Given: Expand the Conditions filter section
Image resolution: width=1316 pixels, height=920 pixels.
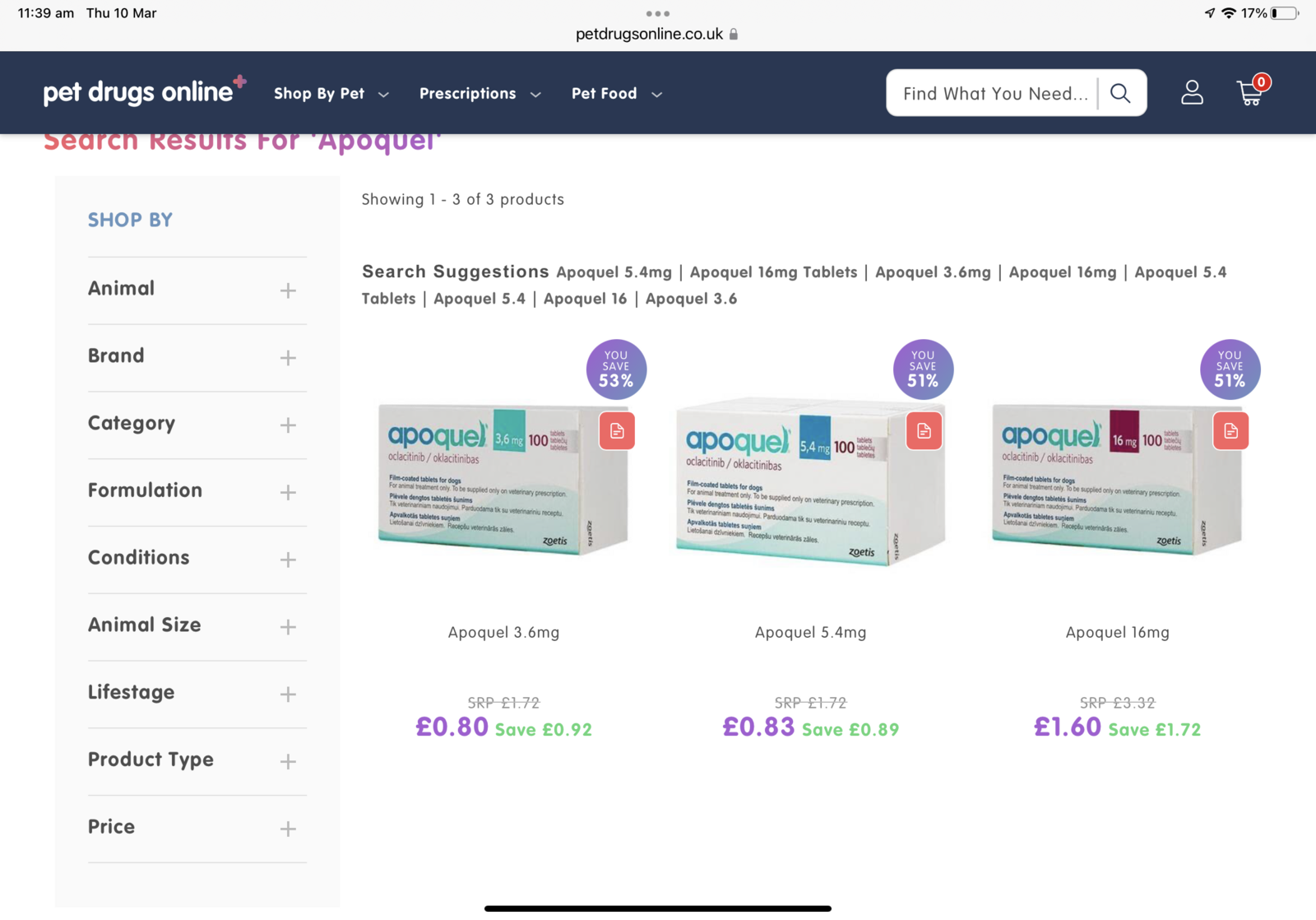Looking at the screenshot, I should (x=288, y=560).
